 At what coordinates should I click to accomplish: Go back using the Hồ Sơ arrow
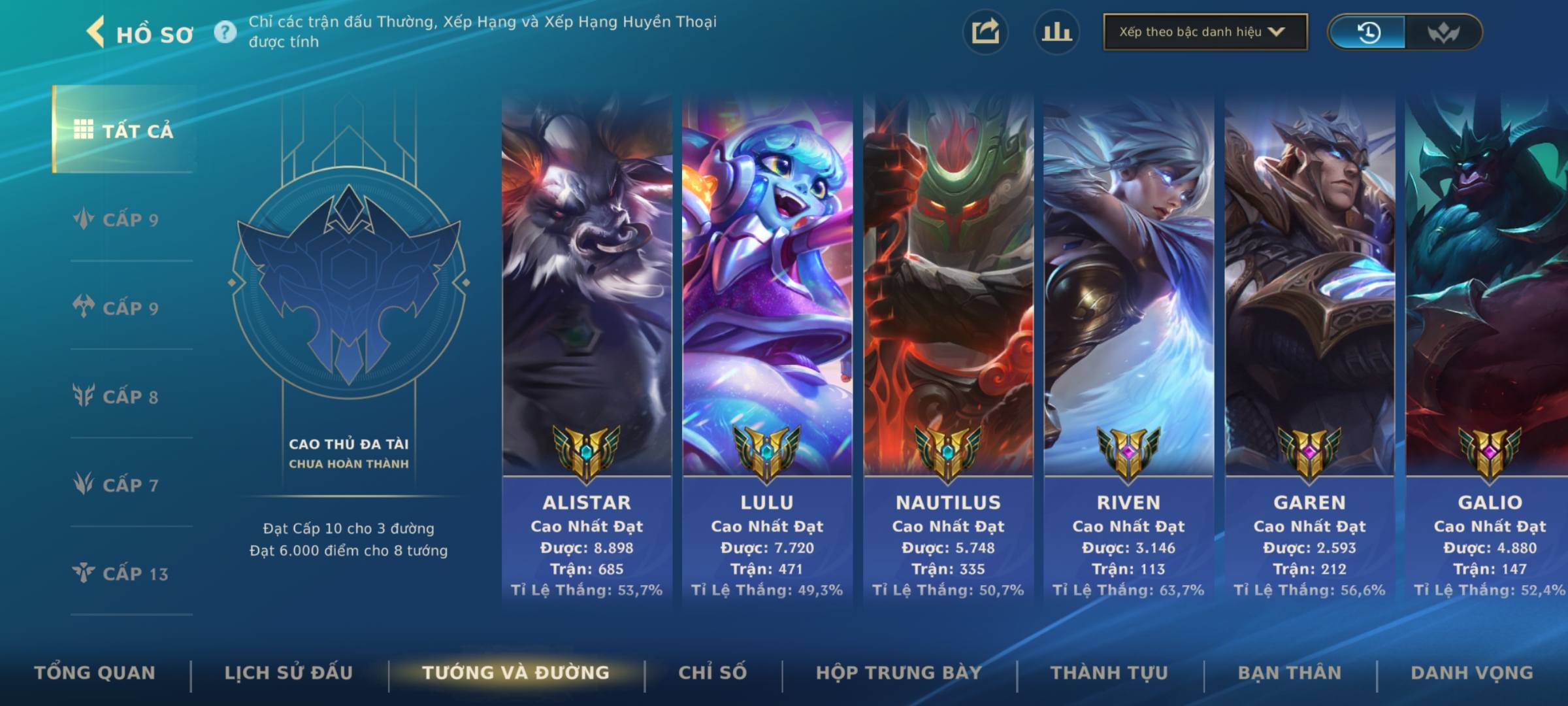pyautogui.click(x=95, y=32)
